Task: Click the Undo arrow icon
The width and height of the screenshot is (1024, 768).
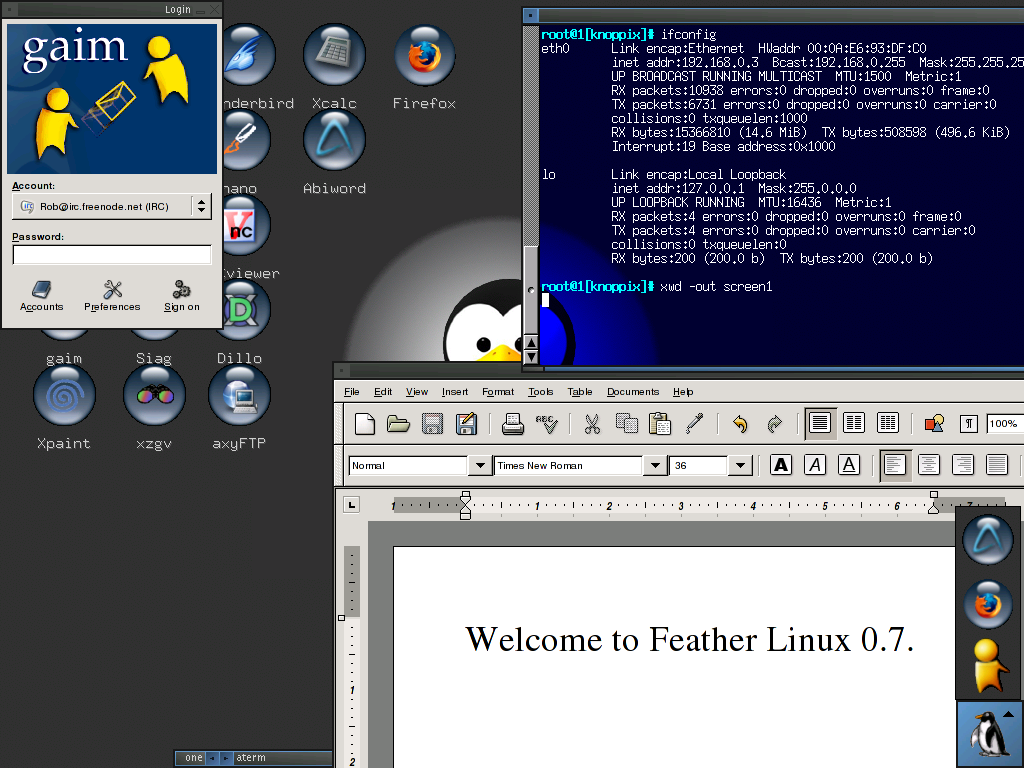Action: click(740, 423)
